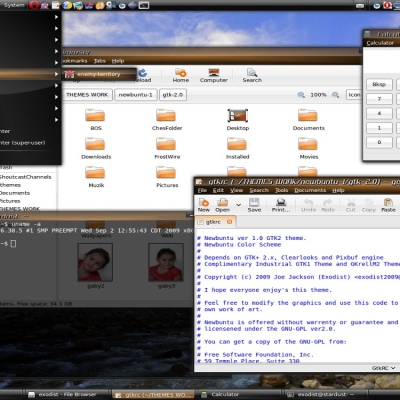Click the Paste clipboard icon in gedit

(x=388, y=205)
